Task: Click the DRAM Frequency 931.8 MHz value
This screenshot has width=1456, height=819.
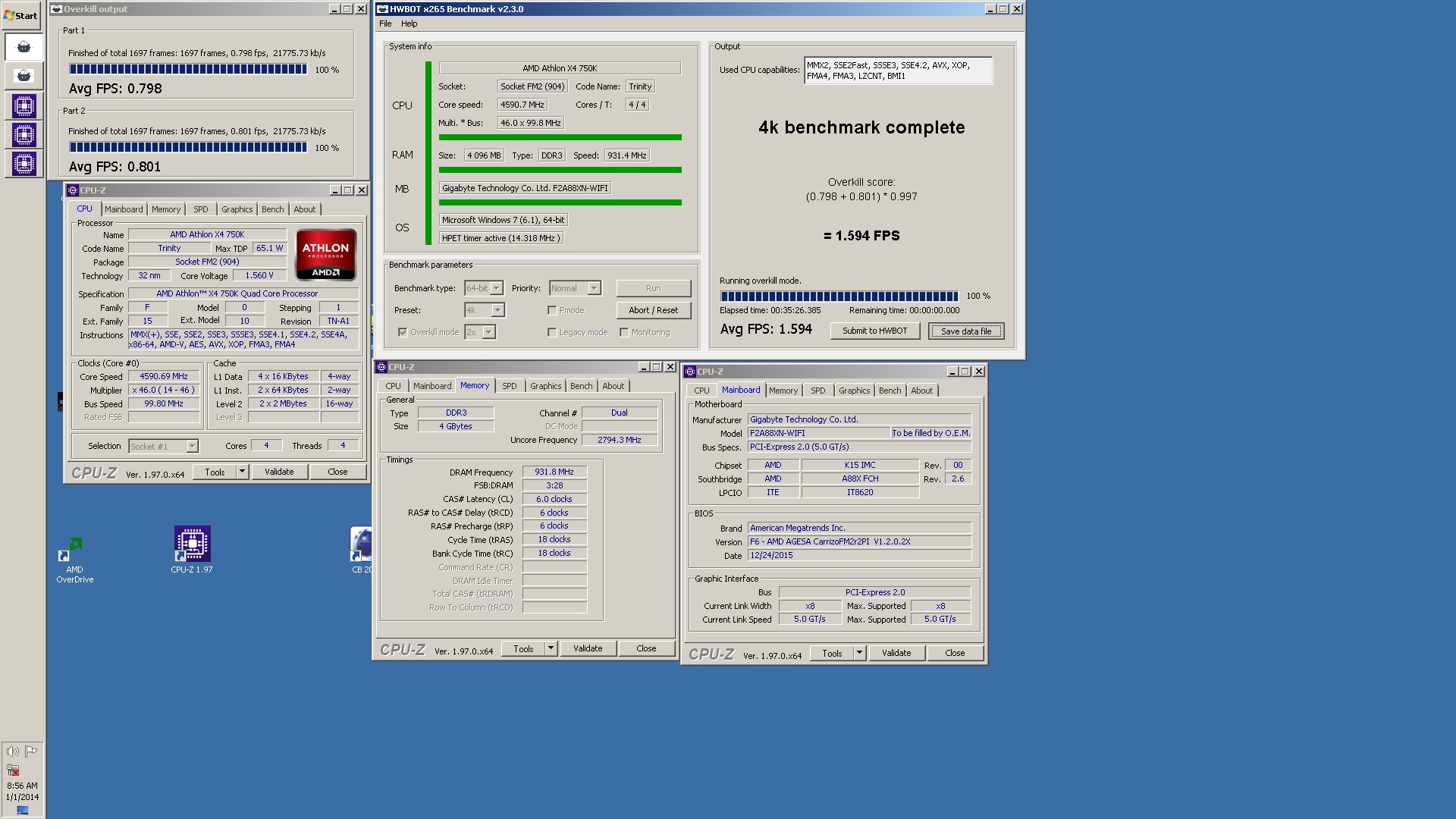Action: click(x=554, y=472)
